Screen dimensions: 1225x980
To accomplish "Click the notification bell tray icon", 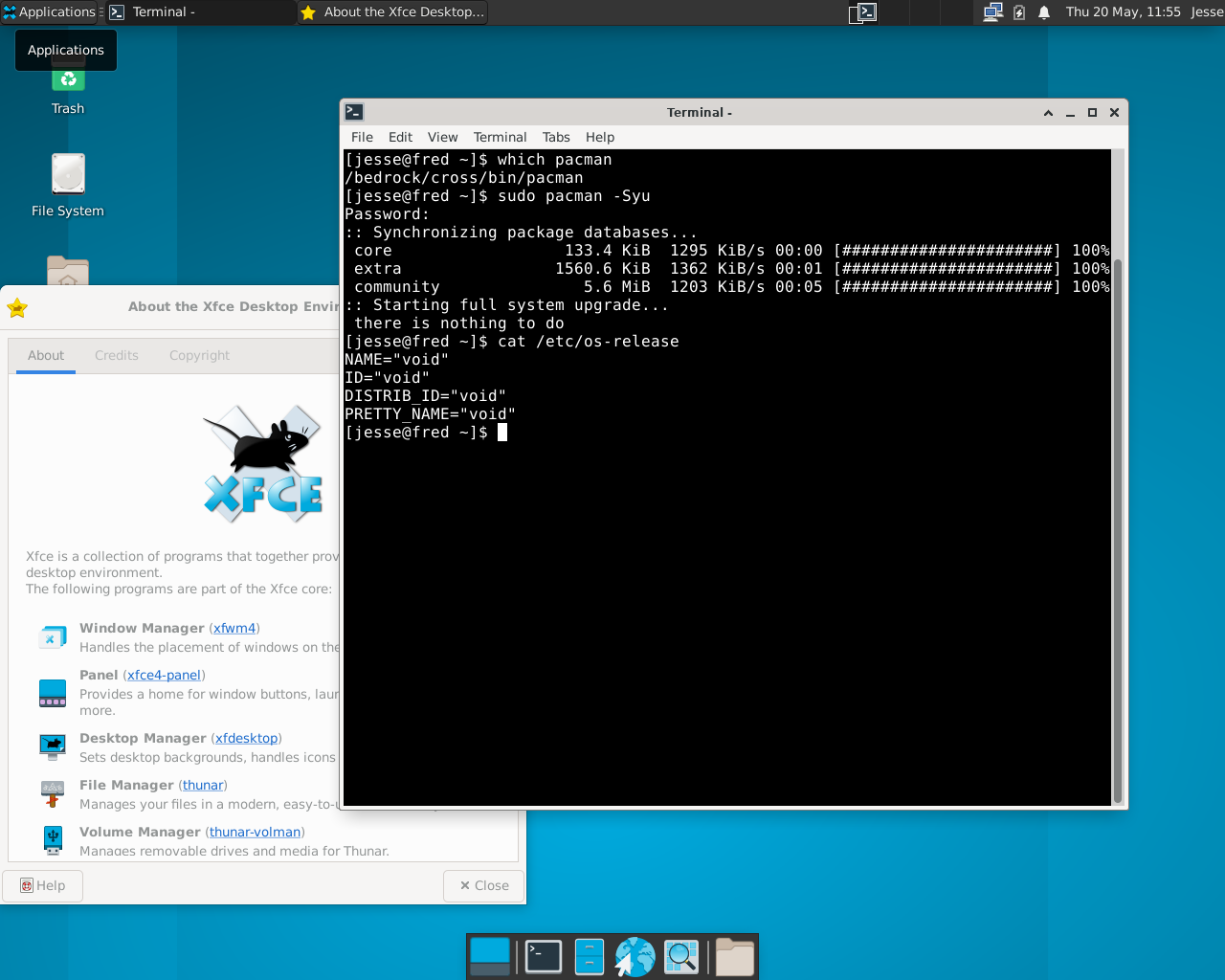I will click(1044, 11).
